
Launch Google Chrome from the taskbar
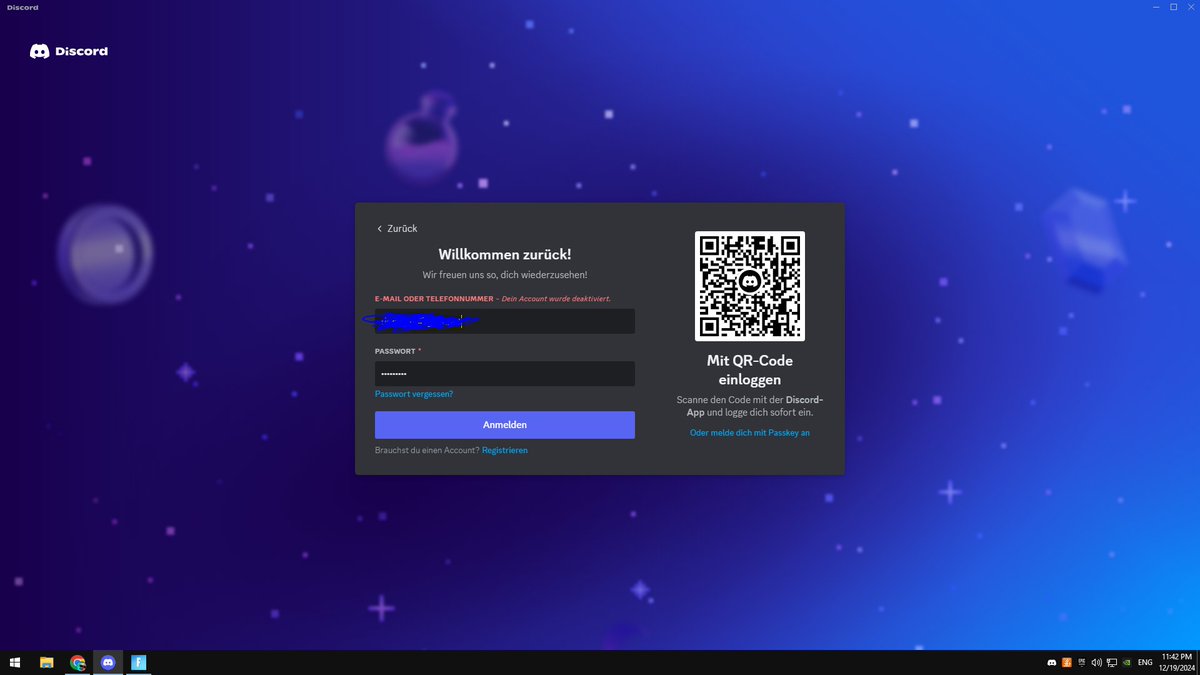coord(77,662)
